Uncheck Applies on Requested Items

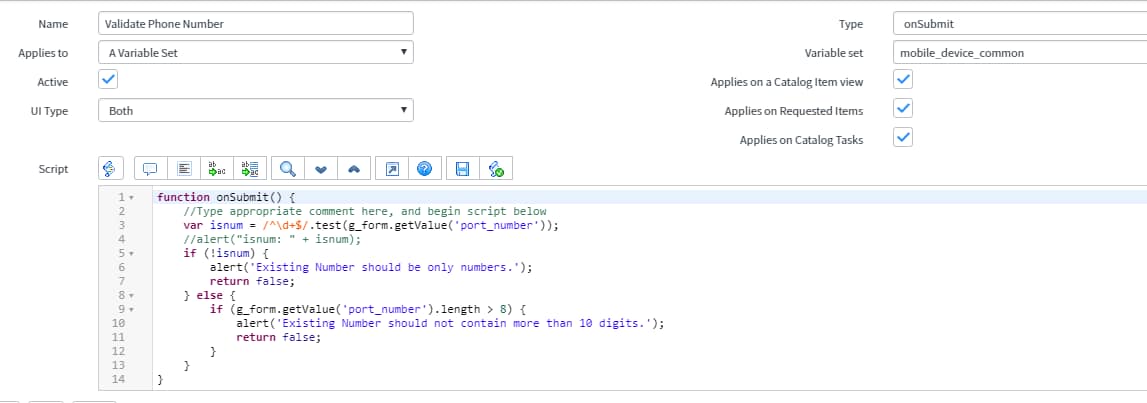pyautogui.click(x=902, y=109)
